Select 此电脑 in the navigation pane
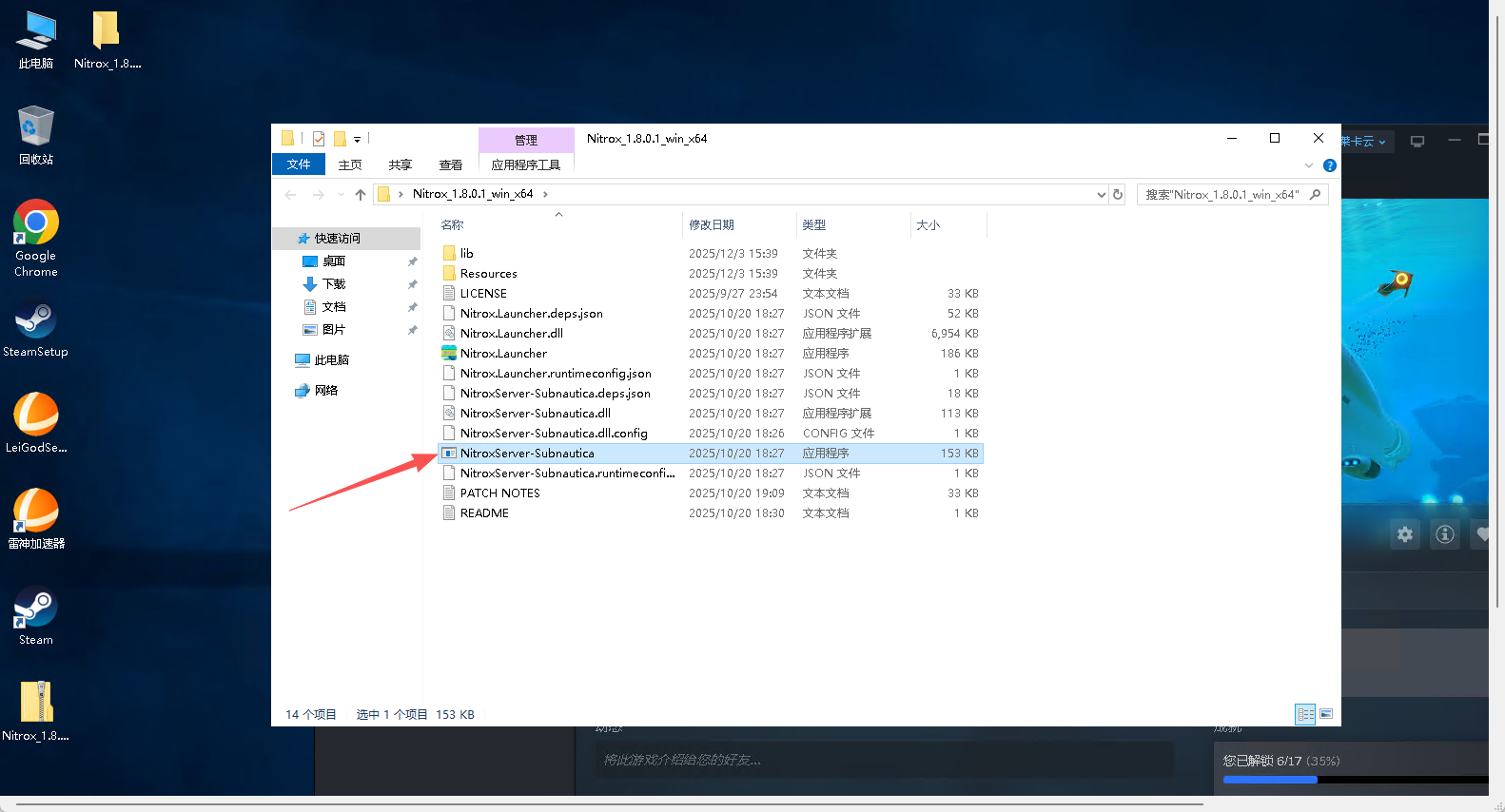This screenshot has height=812, width=1505. [x=331, y=360]
